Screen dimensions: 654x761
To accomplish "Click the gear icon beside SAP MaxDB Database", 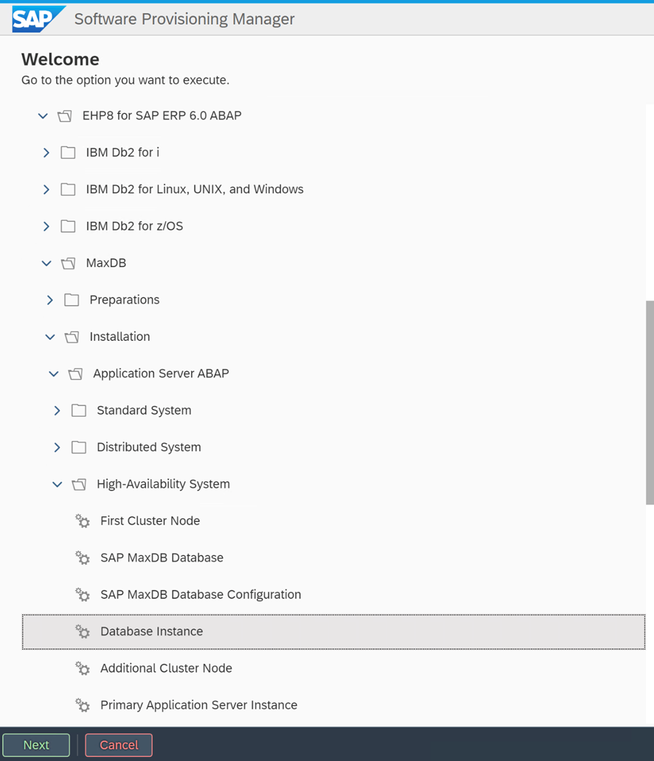I will (x=83, y=558).
